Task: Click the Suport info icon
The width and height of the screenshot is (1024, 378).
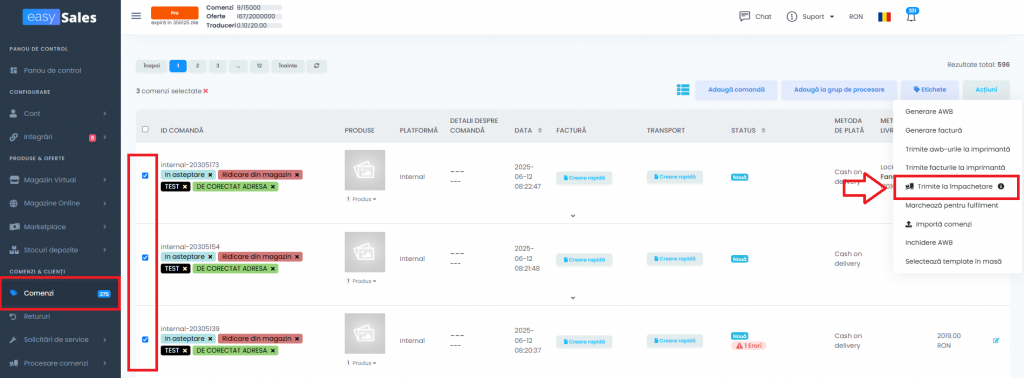Action: [792, 16]
